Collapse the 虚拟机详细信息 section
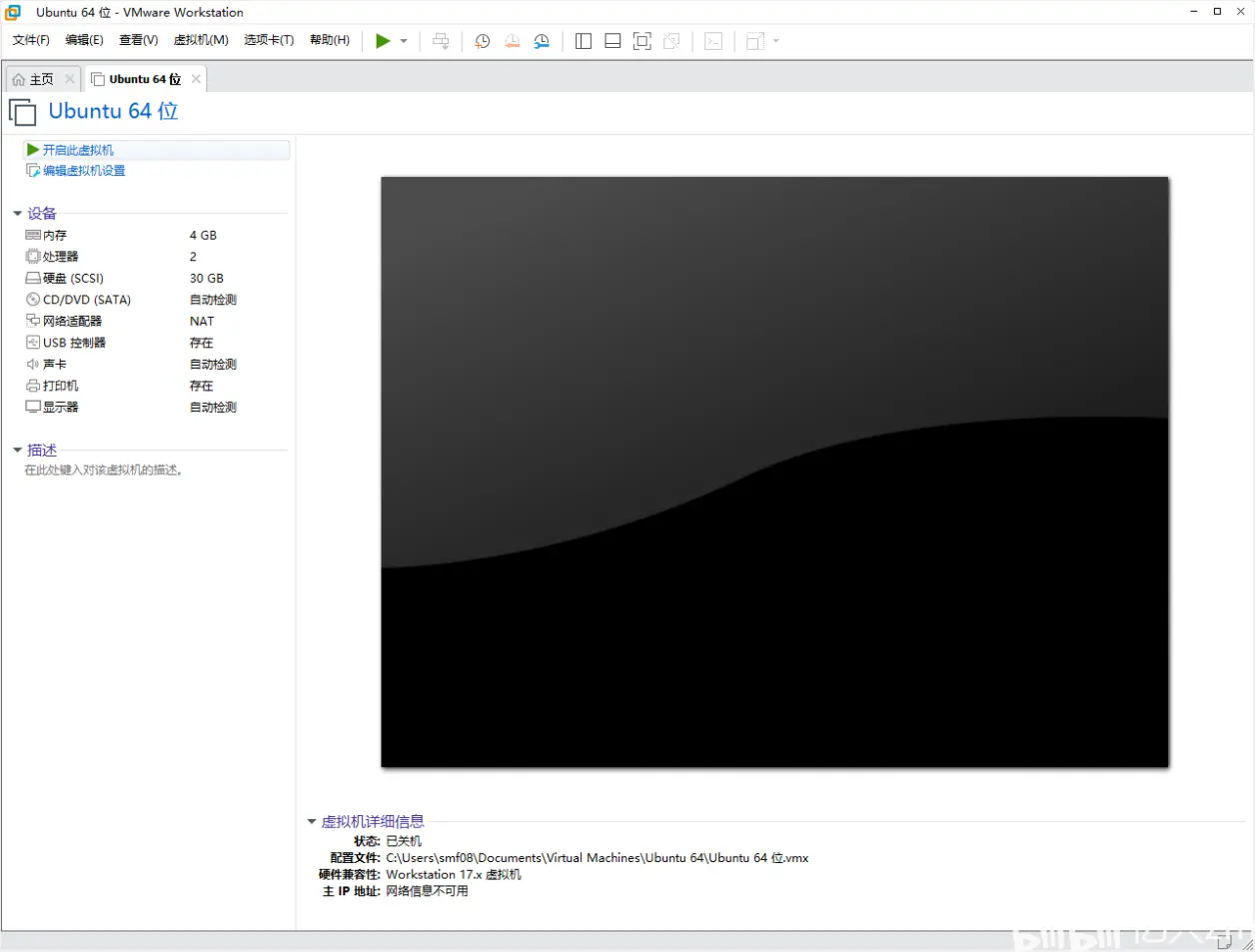This screenshot has width=1255, height=952. pyautogui.click(x=312, y=822)
